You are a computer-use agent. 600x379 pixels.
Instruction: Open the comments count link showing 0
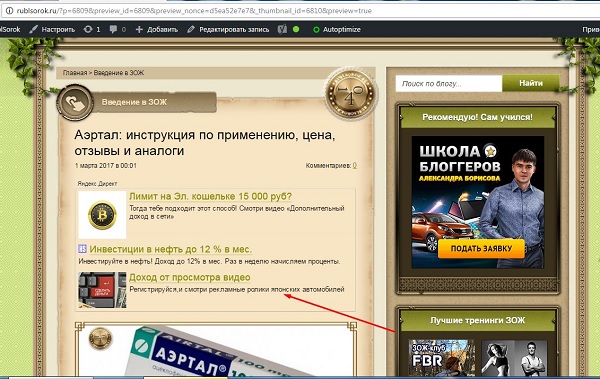(x=355, y=165)
